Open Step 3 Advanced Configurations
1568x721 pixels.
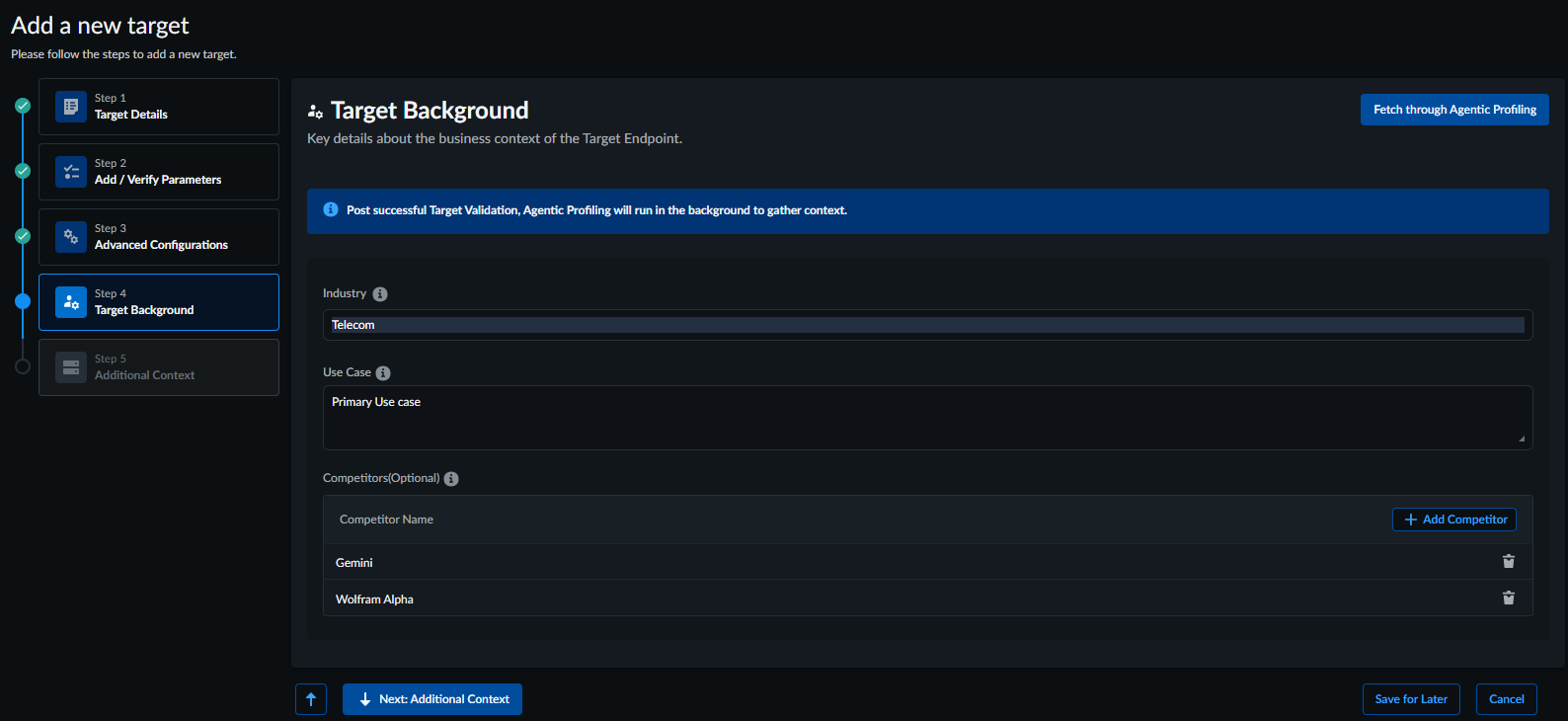click(x=159, y=237)
